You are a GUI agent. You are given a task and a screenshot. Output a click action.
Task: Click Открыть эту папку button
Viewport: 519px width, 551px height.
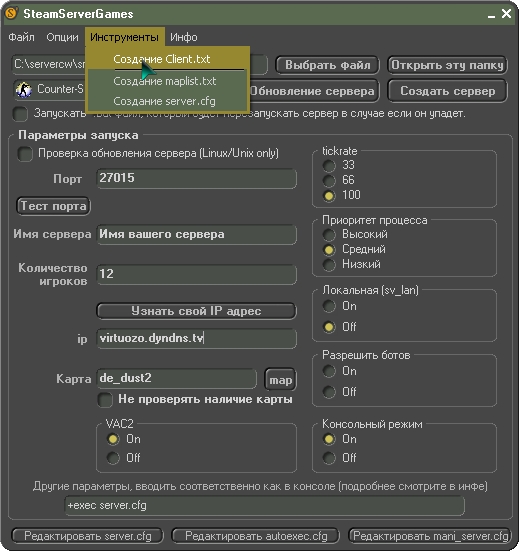(447, 65)
